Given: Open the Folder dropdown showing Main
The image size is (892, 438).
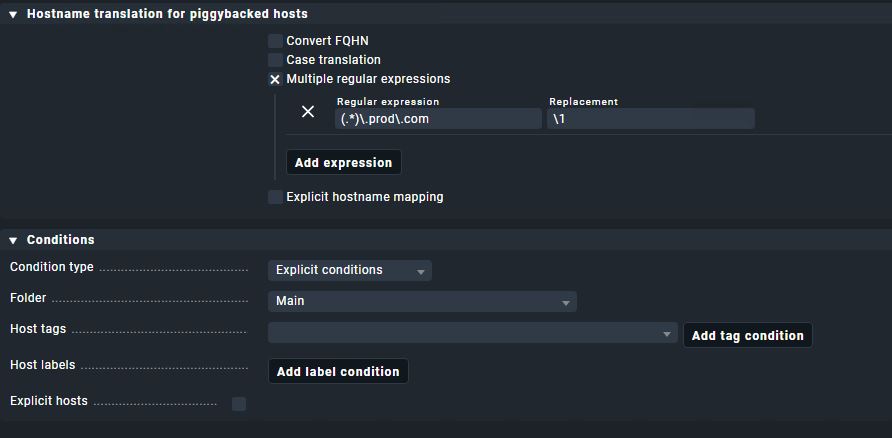Looking at the screenshot, I should click(422, 301).
